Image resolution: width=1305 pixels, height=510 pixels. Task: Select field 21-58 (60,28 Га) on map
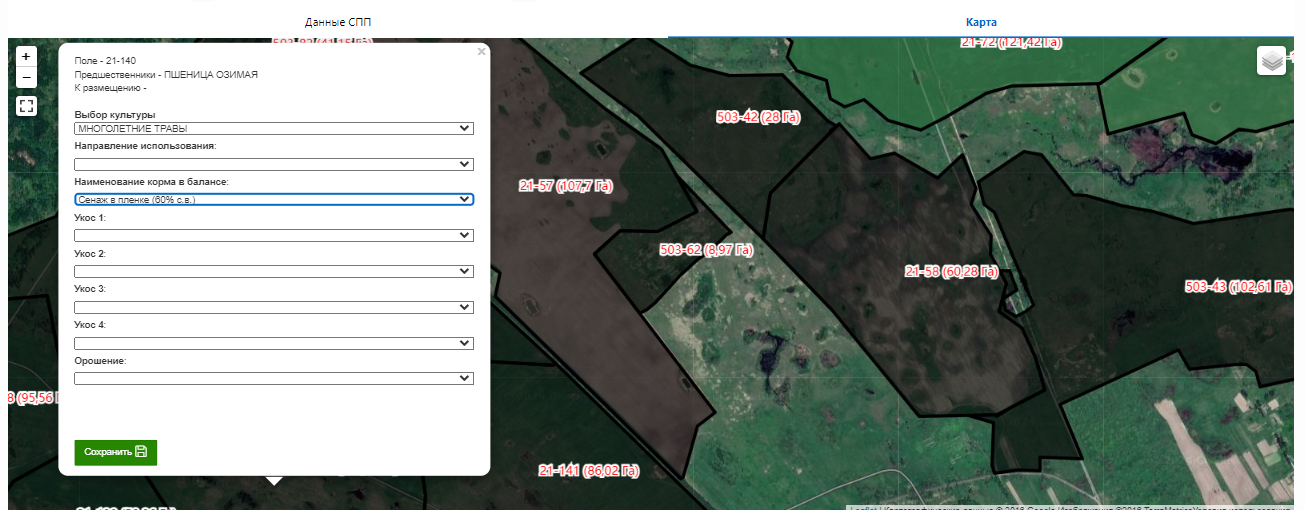tap(951, 272)
